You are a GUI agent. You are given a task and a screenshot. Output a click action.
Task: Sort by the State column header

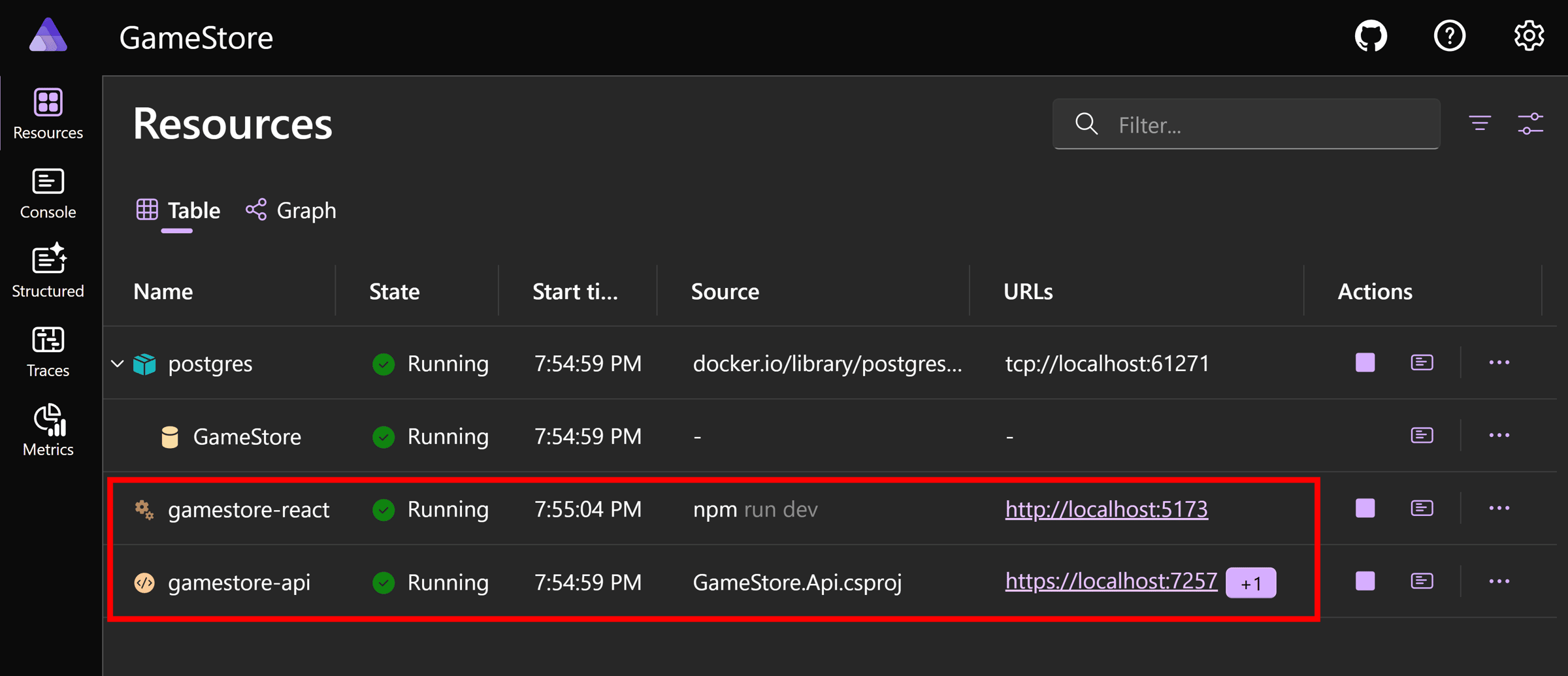[395, 291]
